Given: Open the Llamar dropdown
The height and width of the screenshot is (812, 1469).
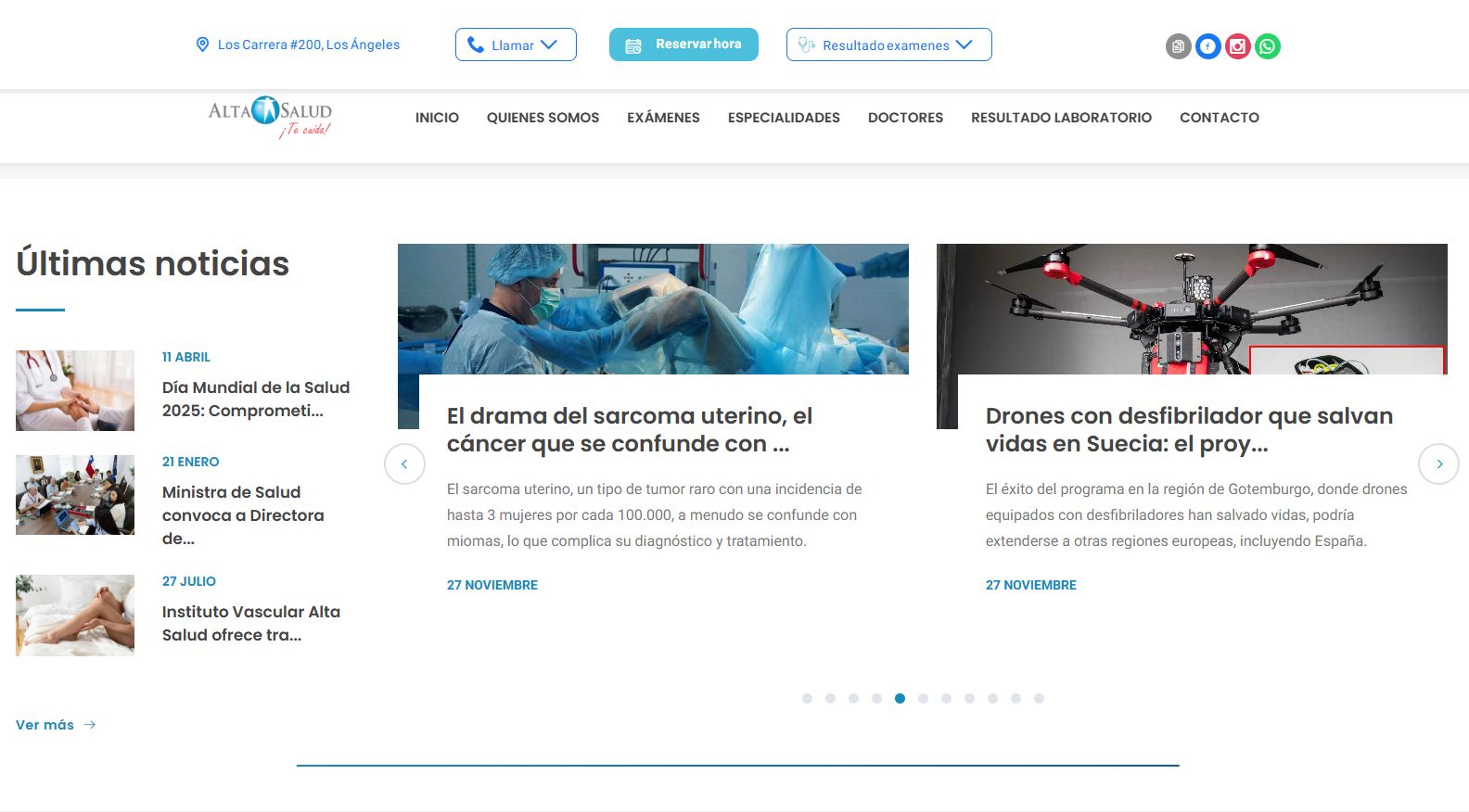Looking at the screenshot, I should click(516, 44).
